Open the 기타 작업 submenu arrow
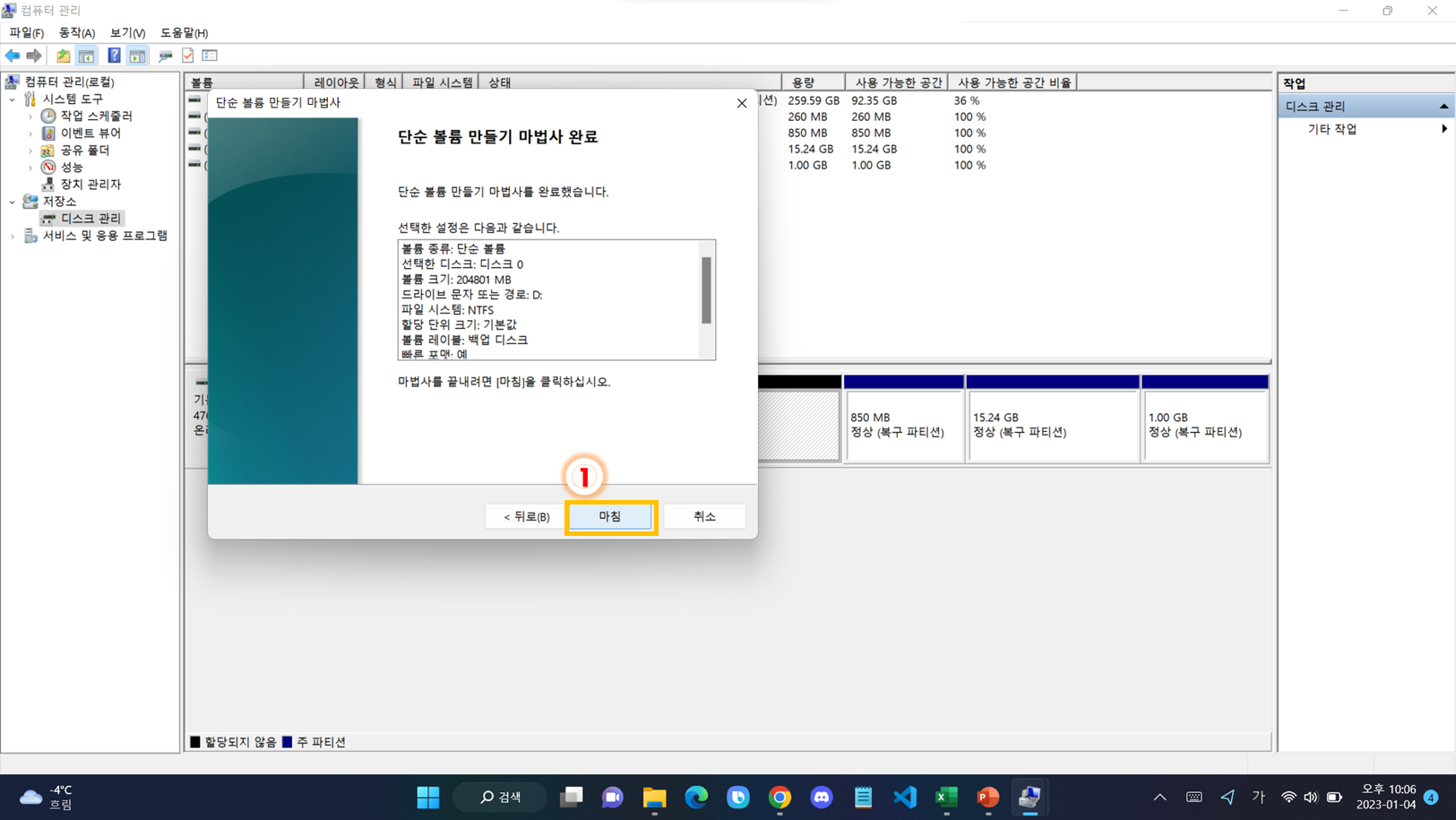Image resolution: width=1456 pixels, height=820 pixels. [x=1443, y=129]
